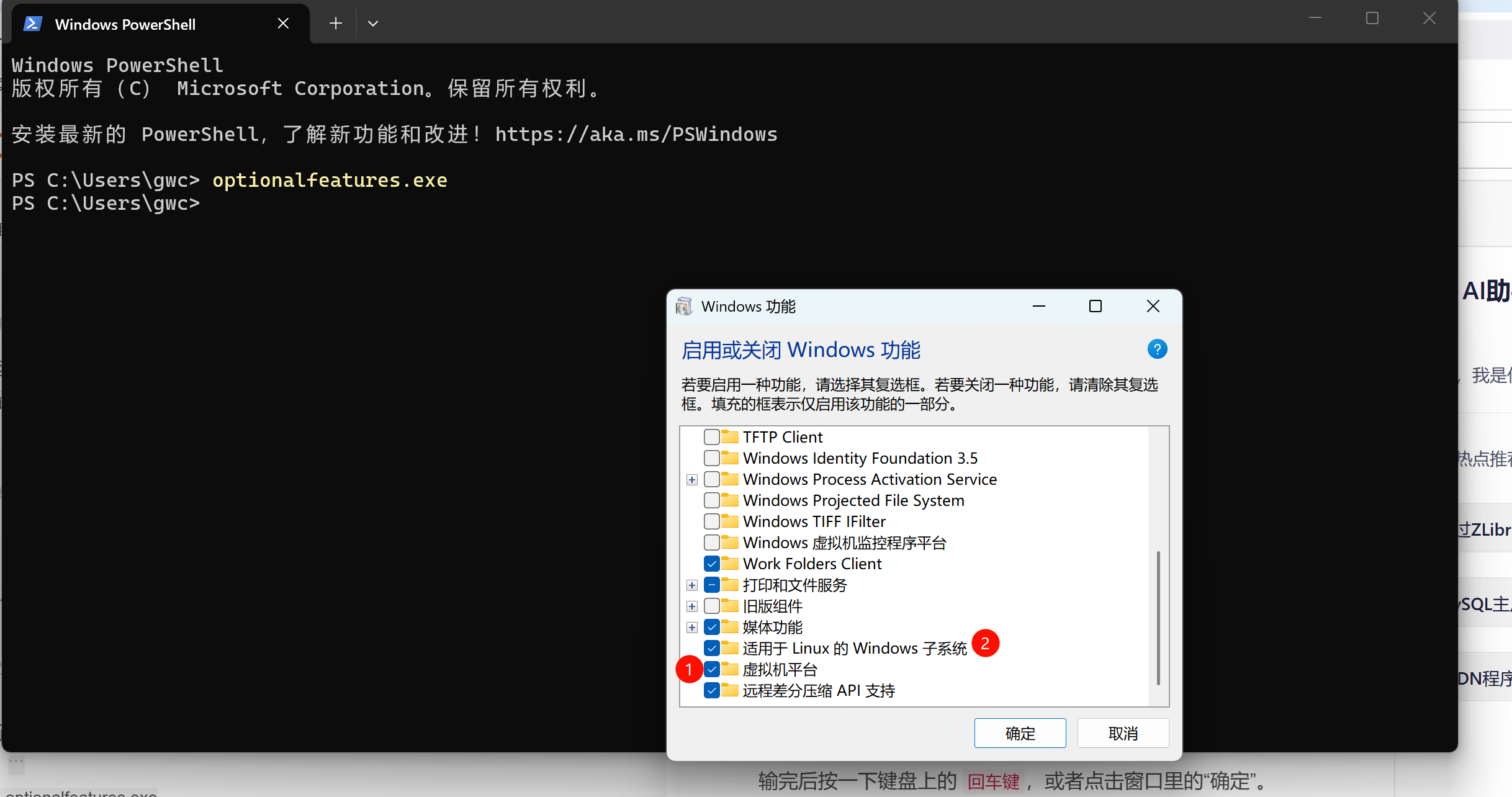1512x797 pixels.
Task: Enable Windows 虚拟机监控程序平台 checkbox
Action: click(712, 543)
